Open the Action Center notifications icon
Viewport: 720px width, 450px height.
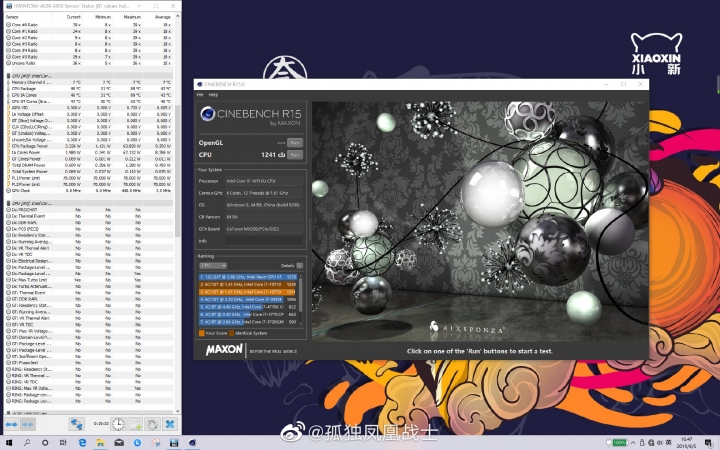pyautogui.click(x=709, y=443)
